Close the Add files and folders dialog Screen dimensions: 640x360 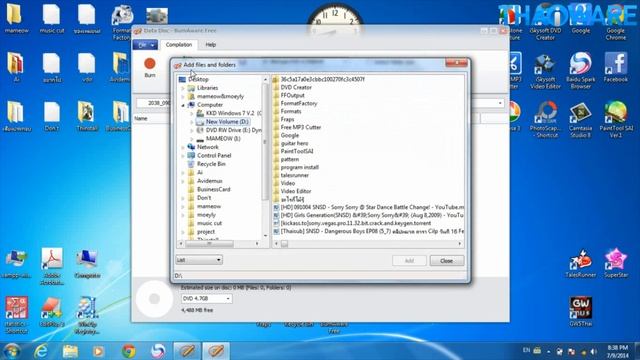tap(456, 62)
